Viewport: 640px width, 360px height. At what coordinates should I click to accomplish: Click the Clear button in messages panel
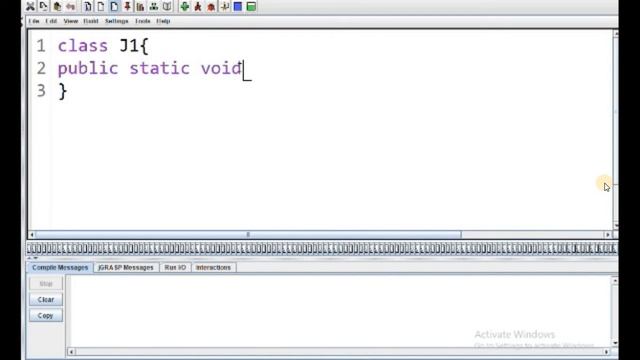coord(46,300)
